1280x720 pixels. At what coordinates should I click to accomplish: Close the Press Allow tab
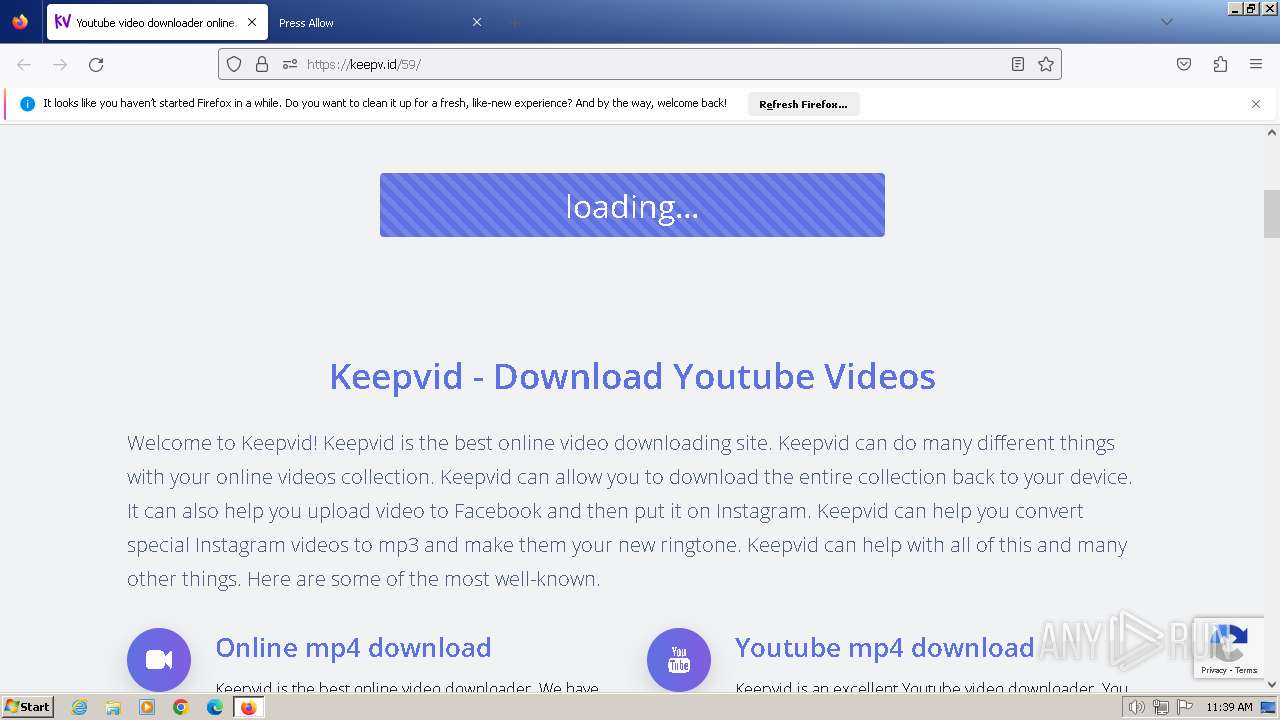pyautogui.click(x=477, y=22)
